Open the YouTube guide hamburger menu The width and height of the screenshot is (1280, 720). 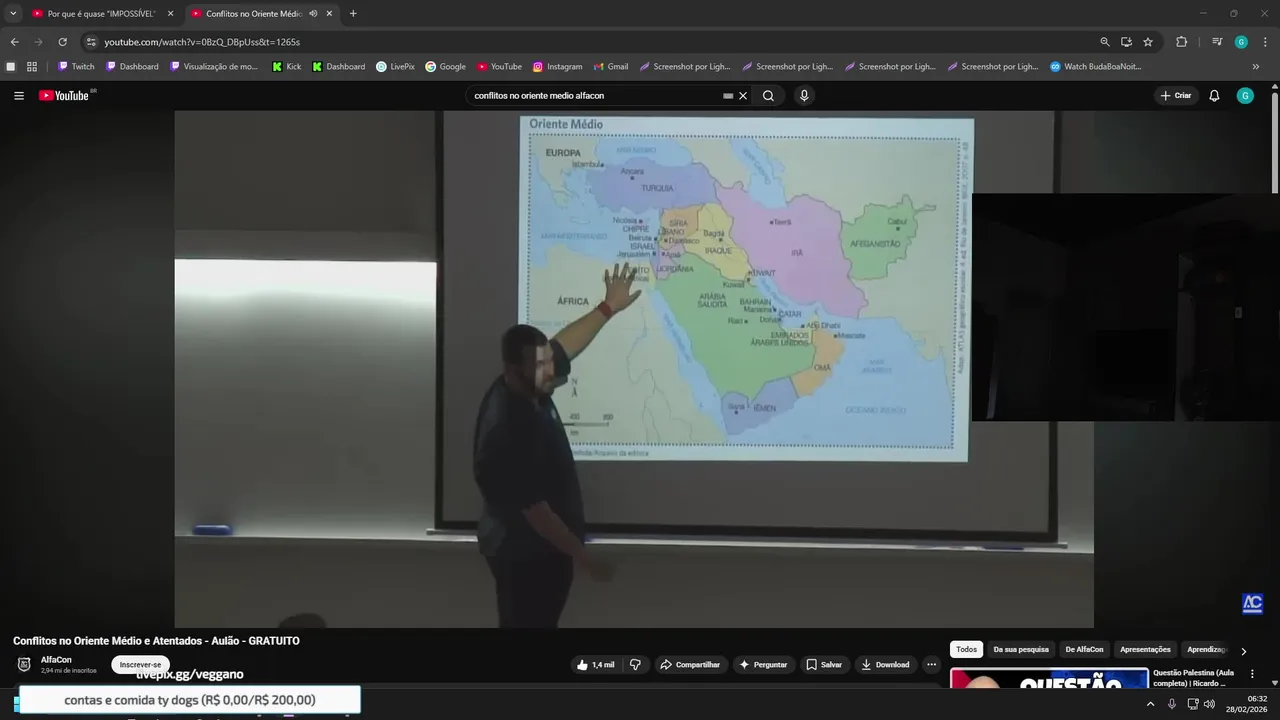tap(19, 96)
